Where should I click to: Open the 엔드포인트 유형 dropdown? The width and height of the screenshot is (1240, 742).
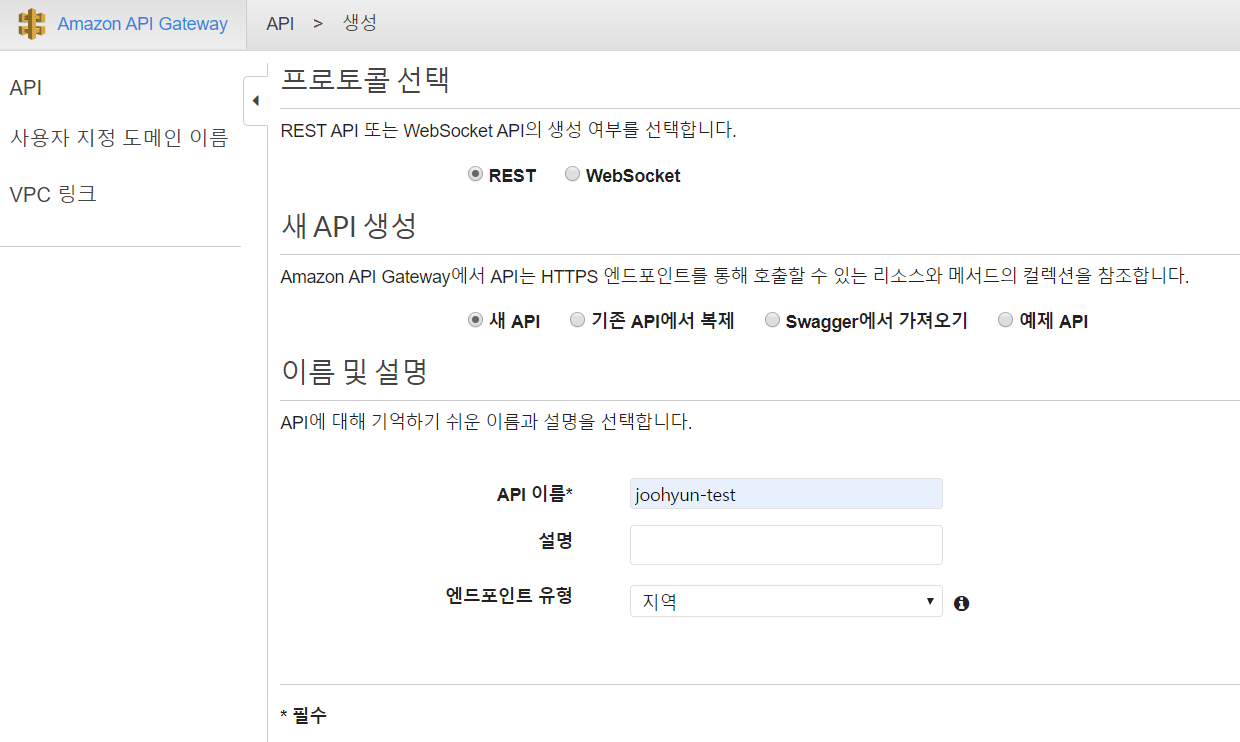pos(786,601)
